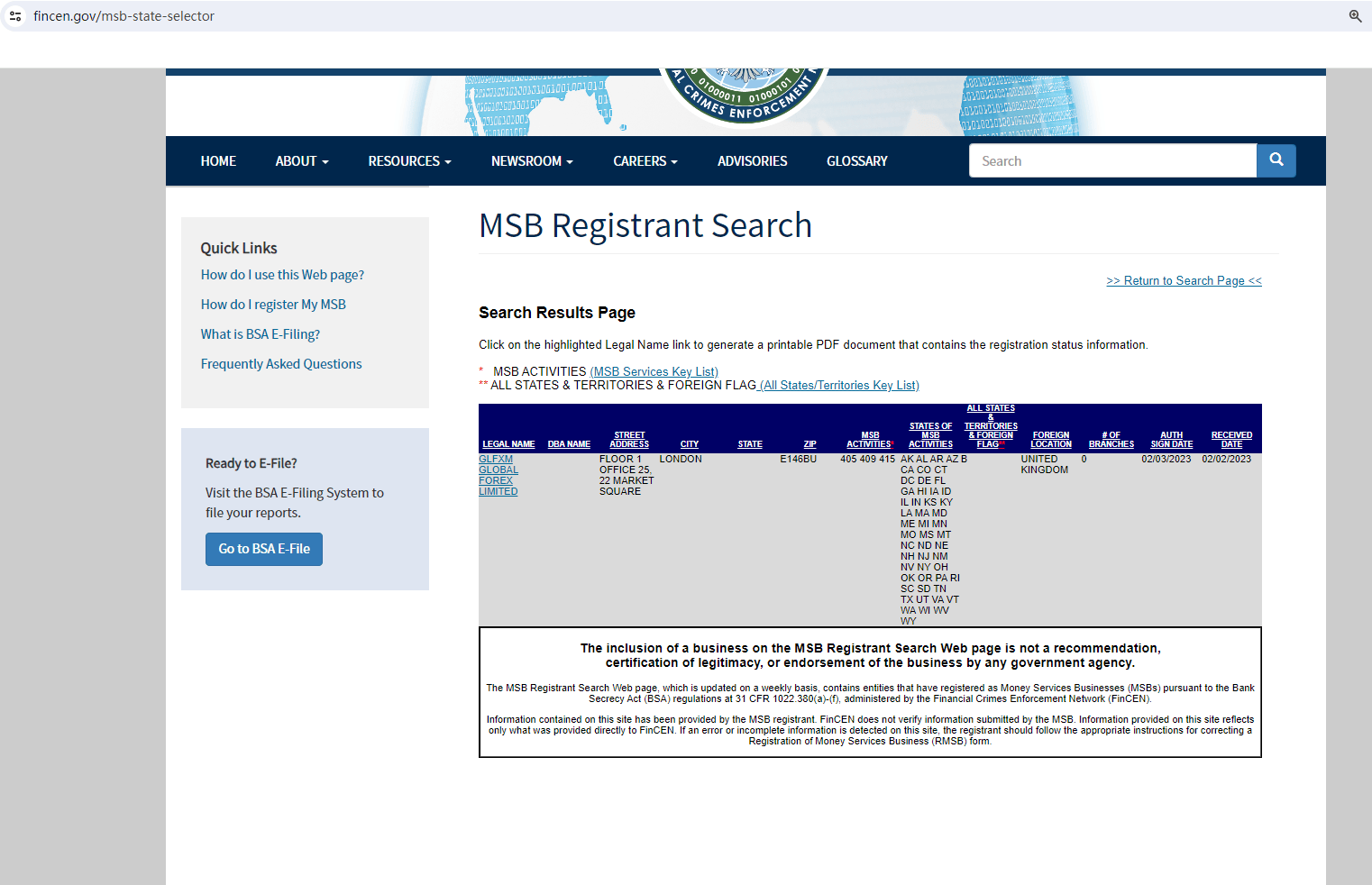
Task: Expand the ABOUT dropdown menu
Action: click(302, 161)
